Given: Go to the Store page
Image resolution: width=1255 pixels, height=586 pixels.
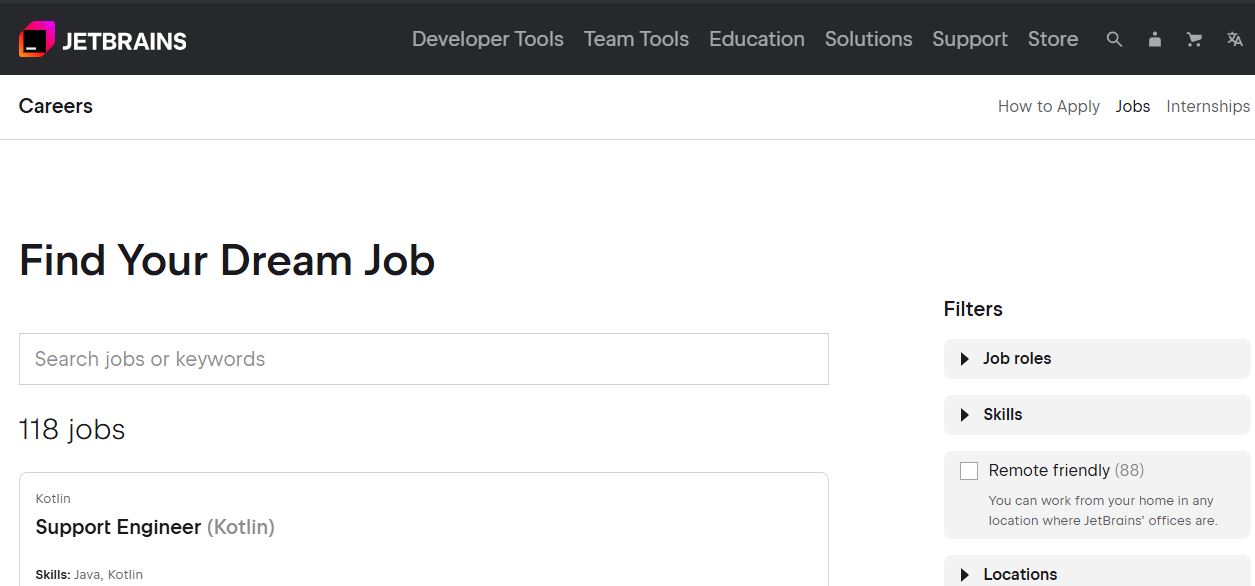Looking at the screenshot, I should 1052,39.
